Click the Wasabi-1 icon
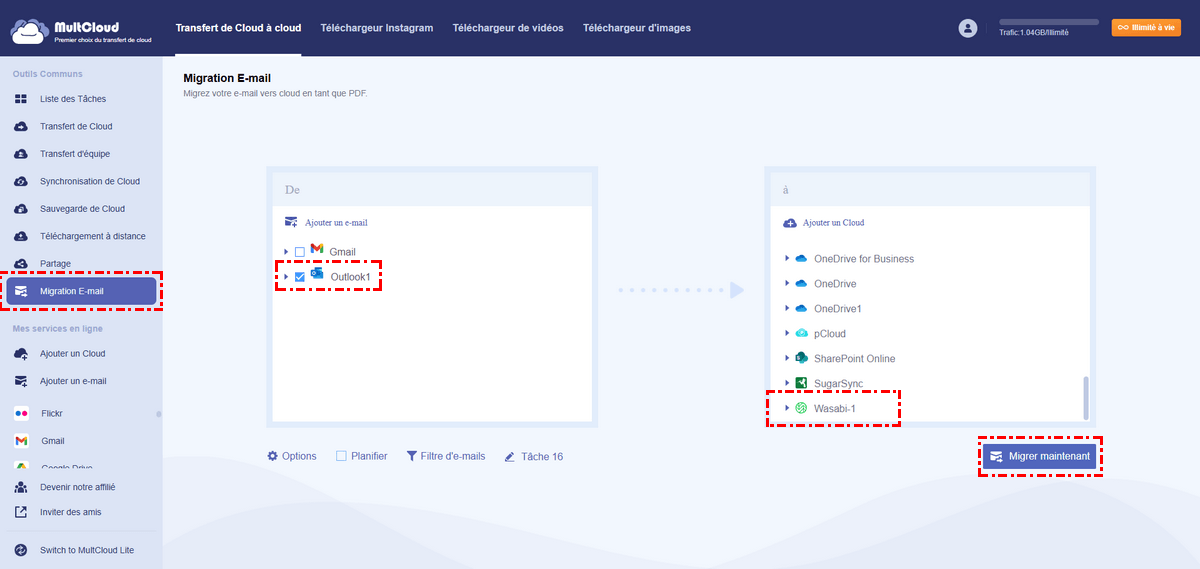This screenshot has height=569, width=1200. (801, 408)
